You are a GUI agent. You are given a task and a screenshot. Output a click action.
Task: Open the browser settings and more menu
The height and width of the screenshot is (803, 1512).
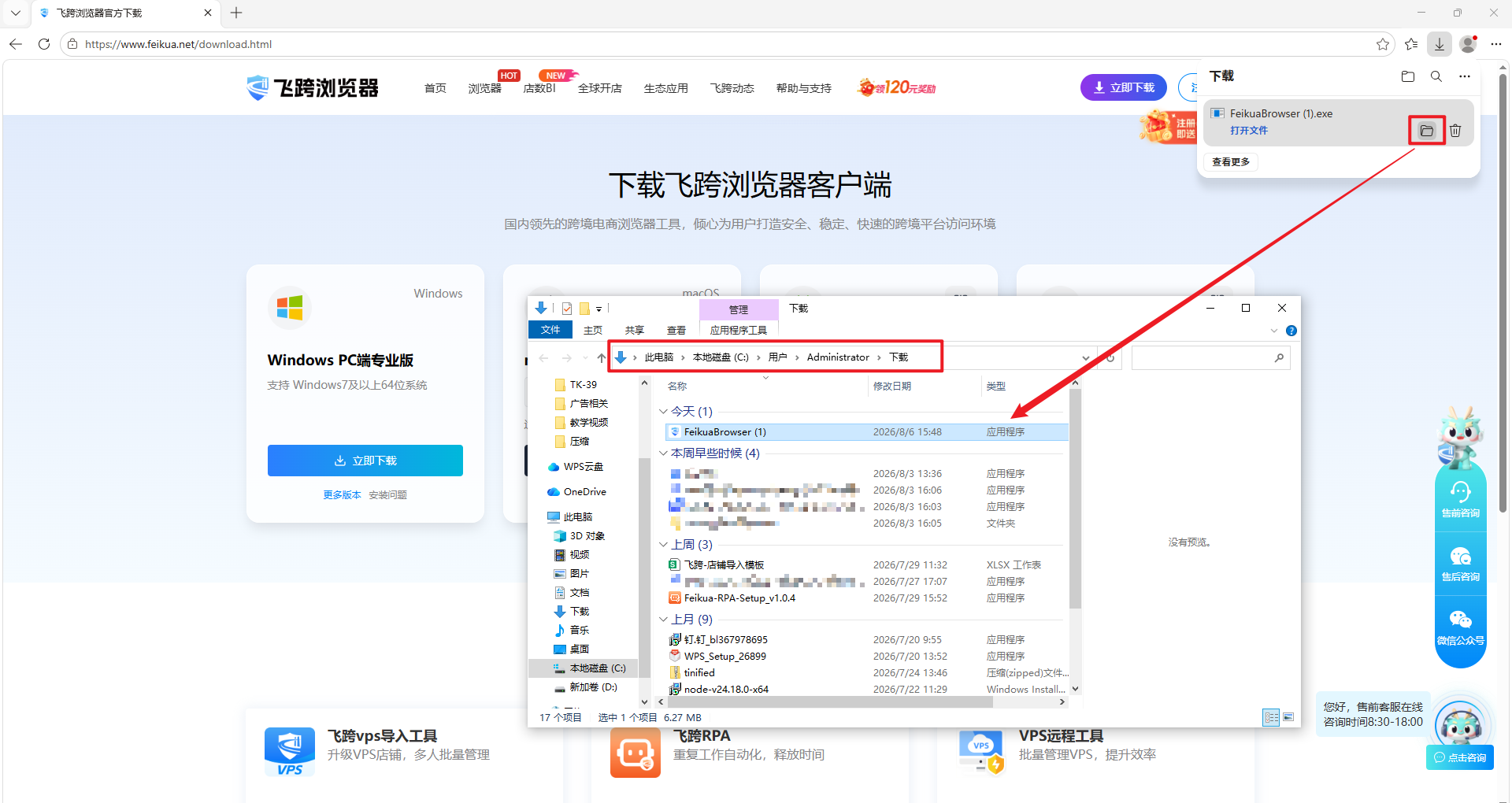pos(1496,44)
